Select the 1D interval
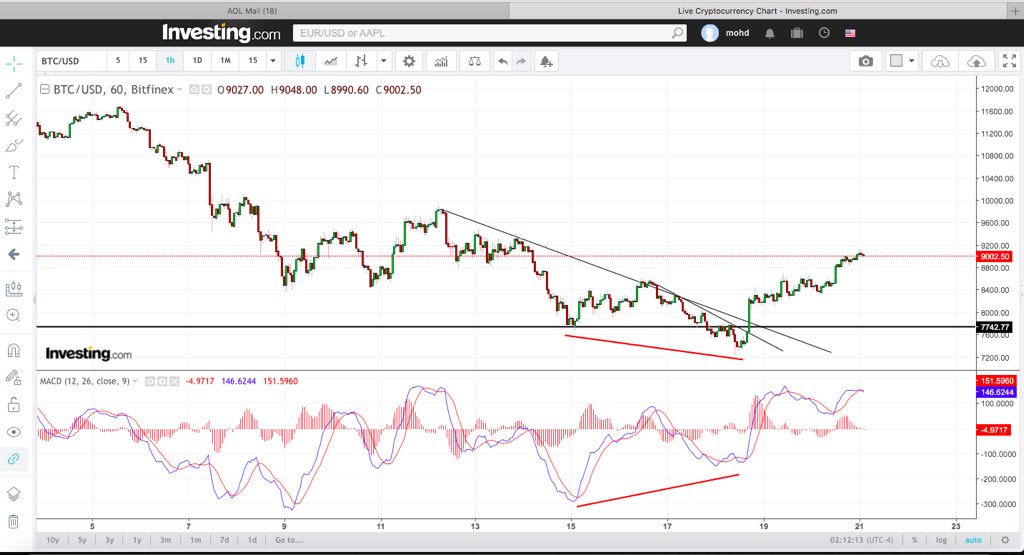Viewport: 1024px width, 555px height. click(x=197, y=61)
